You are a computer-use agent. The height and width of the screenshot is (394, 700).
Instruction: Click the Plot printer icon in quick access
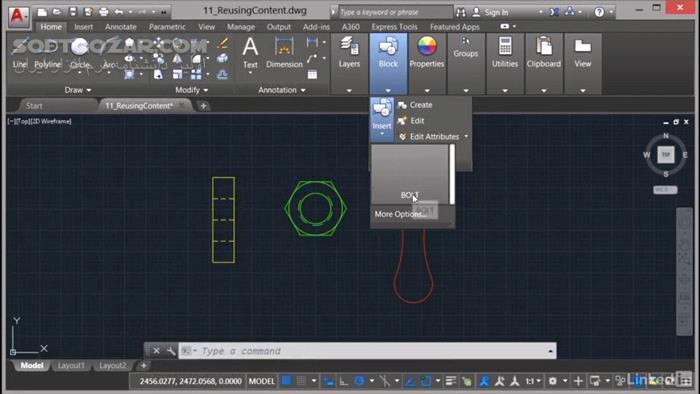[x=104, y=12]
